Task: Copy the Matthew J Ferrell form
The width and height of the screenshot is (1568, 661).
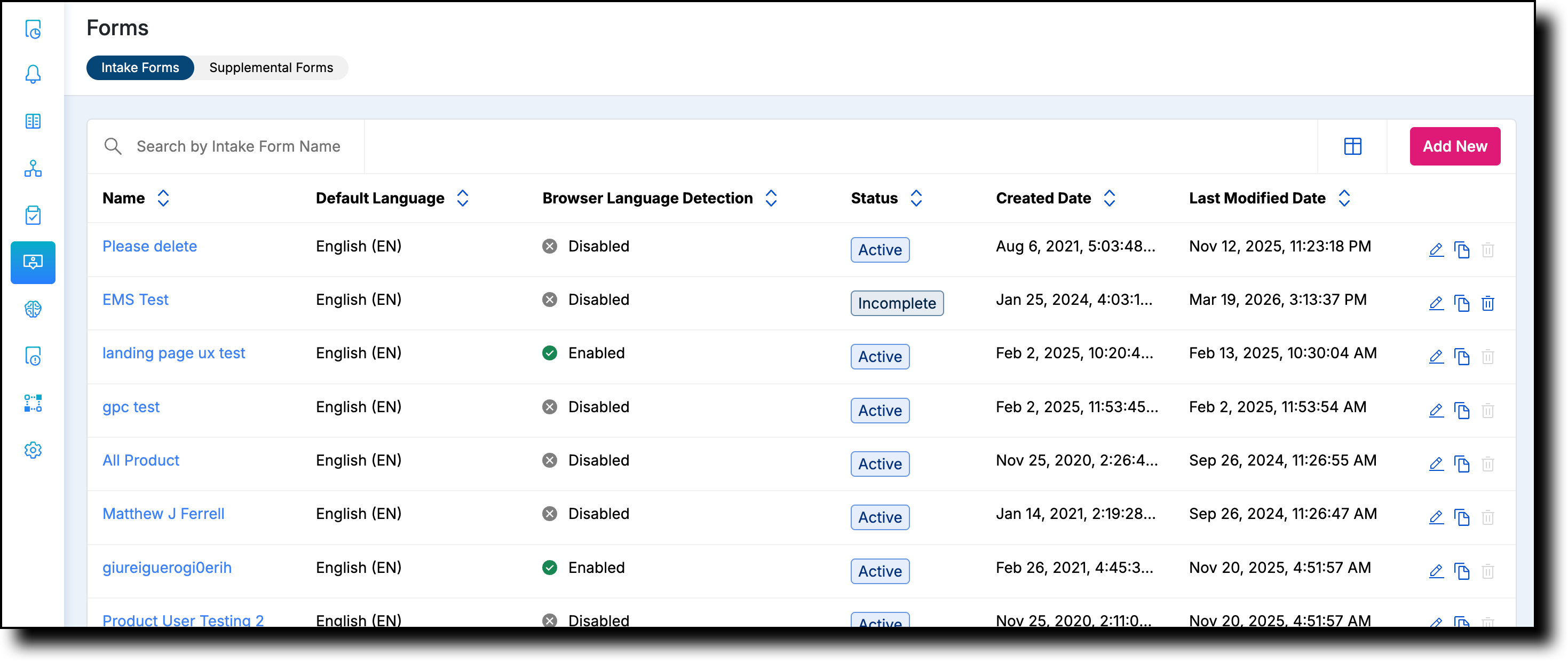Action: coord(1461,518)
